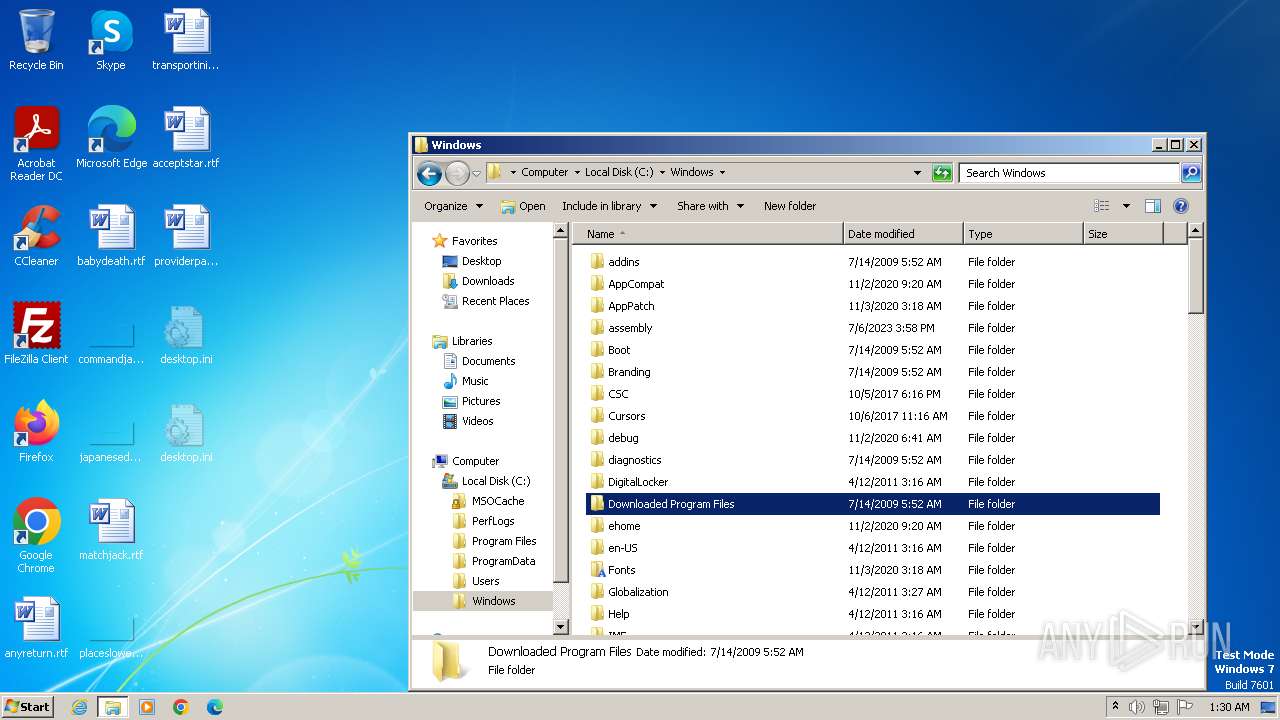This screenshot has height=720, width=1280.
Task: Open Windows Media Player in taskbar
Action: click(147, 707)
